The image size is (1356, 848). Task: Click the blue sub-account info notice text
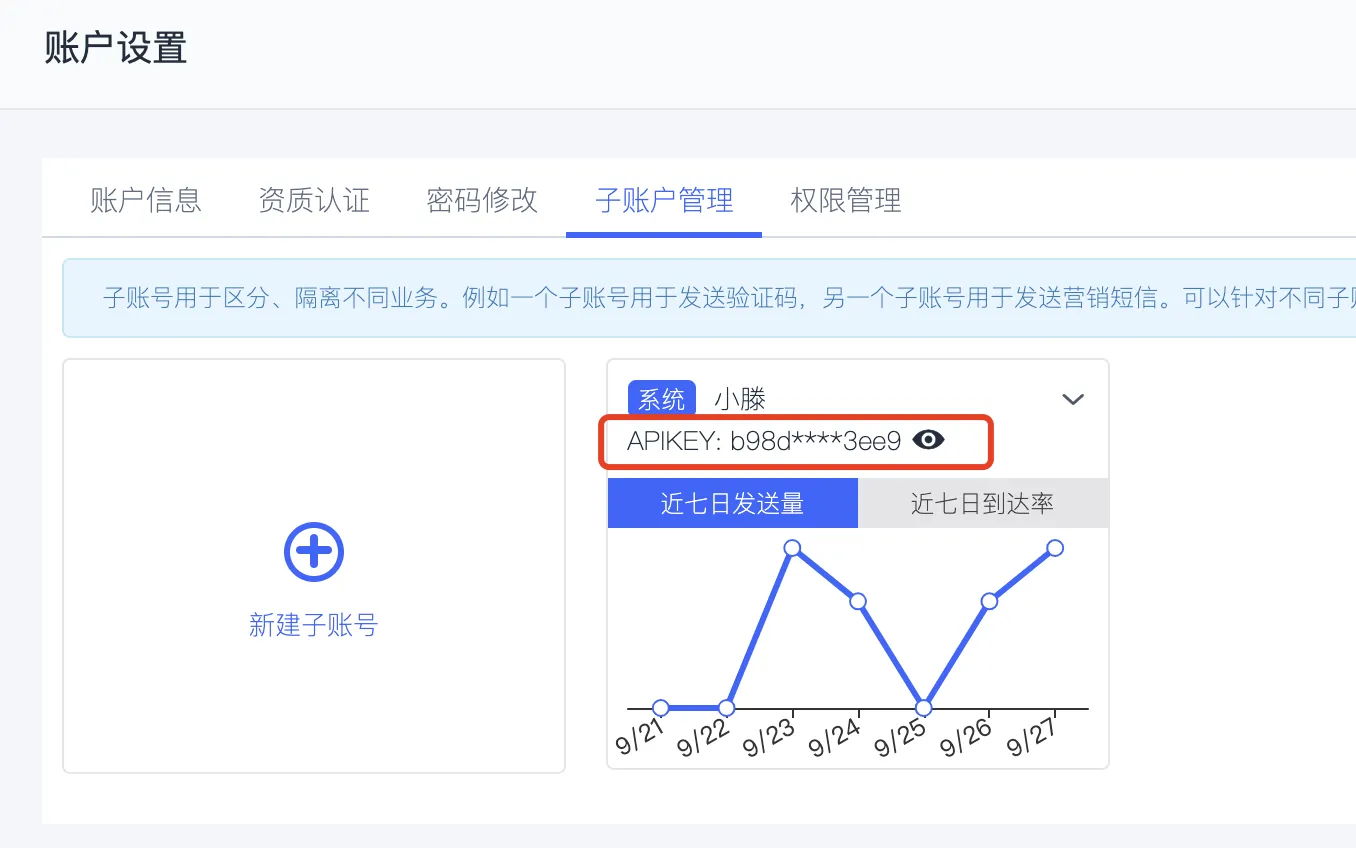click(x=729, y=299)
